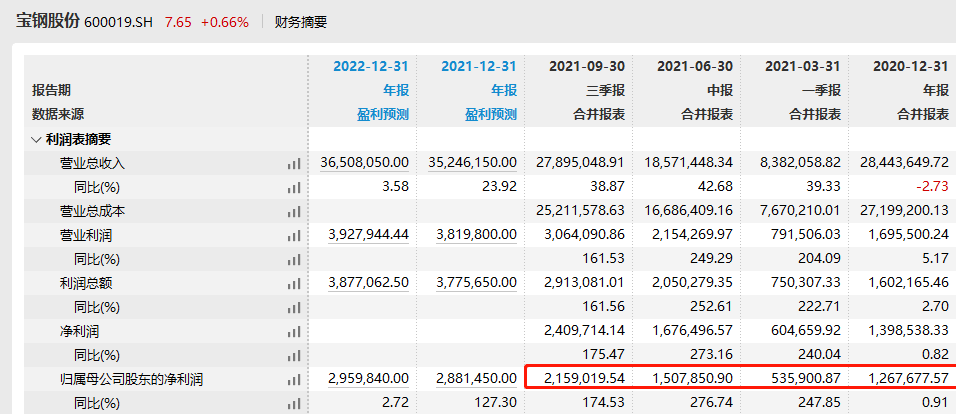Viewport: 956px width, 414px height.
Task: Click chart icon beside 净利润
Action: tap(294, 332)
